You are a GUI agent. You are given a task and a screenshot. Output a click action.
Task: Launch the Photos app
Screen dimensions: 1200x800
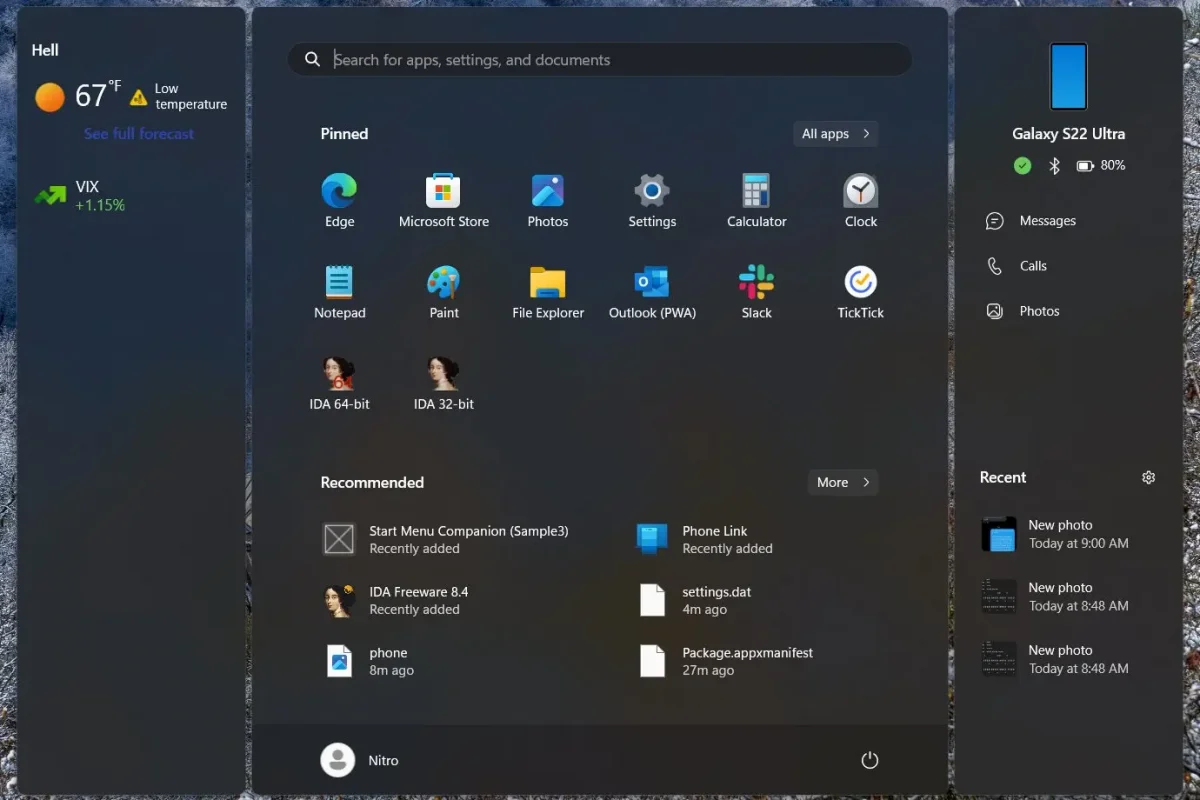(x=547, y=197)
